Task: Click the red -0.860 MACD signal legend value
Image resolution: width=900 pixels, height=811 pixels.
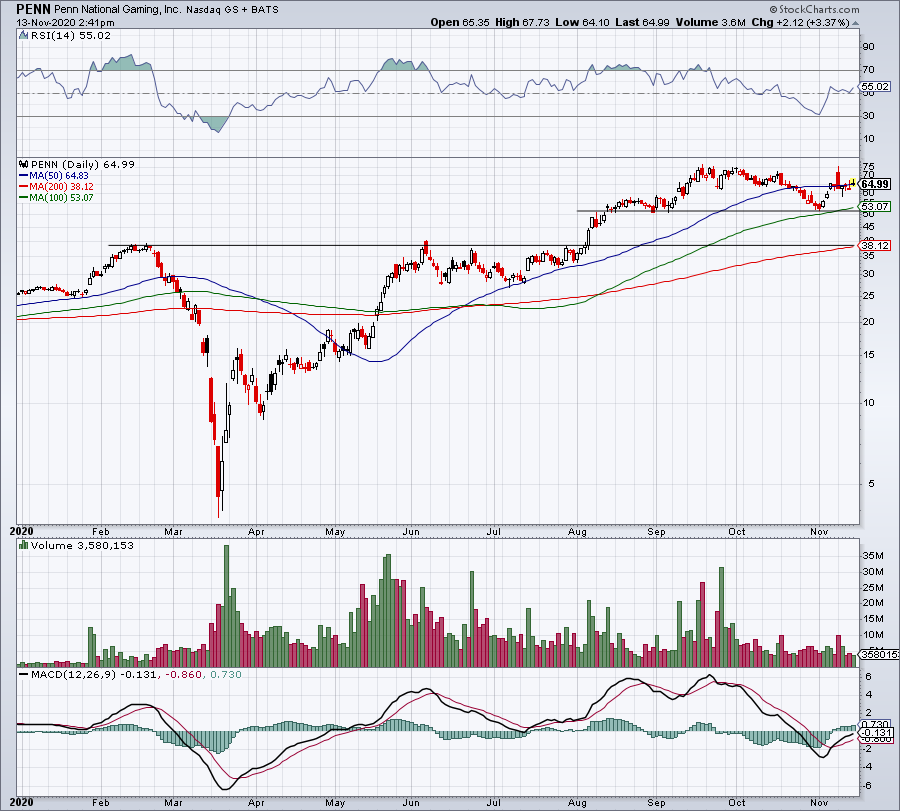Action: [x=184, y=674]
